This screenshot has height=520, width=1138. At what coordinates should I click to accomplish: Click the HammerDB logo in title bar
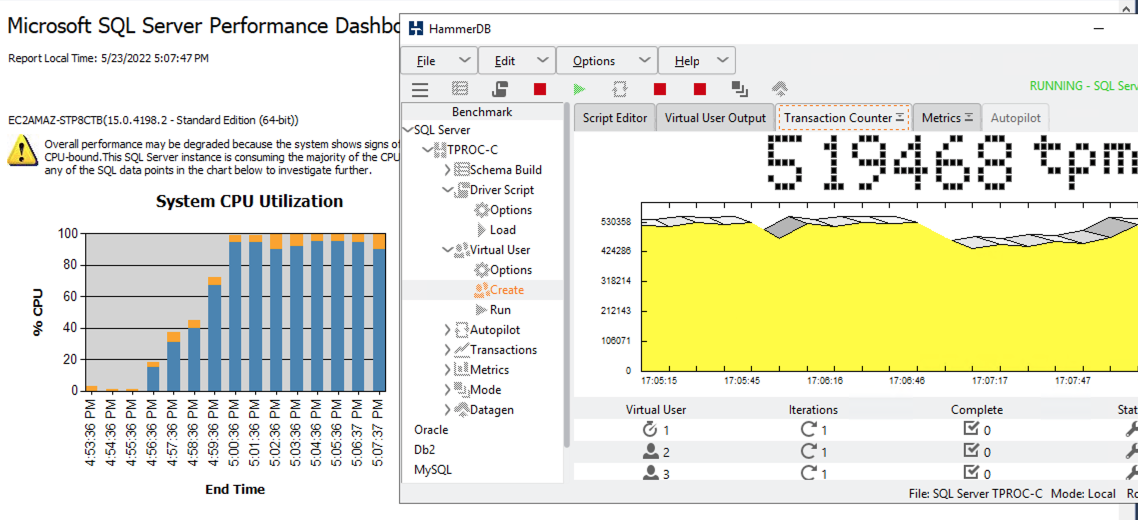[416, 29]
